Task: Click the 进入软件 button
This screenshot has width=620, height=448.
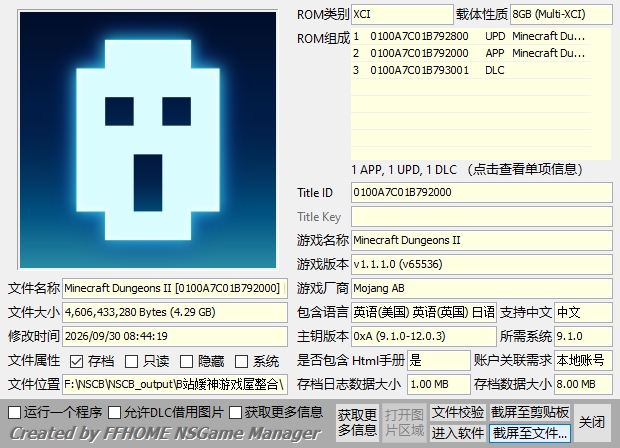Action: pos(458,433)
